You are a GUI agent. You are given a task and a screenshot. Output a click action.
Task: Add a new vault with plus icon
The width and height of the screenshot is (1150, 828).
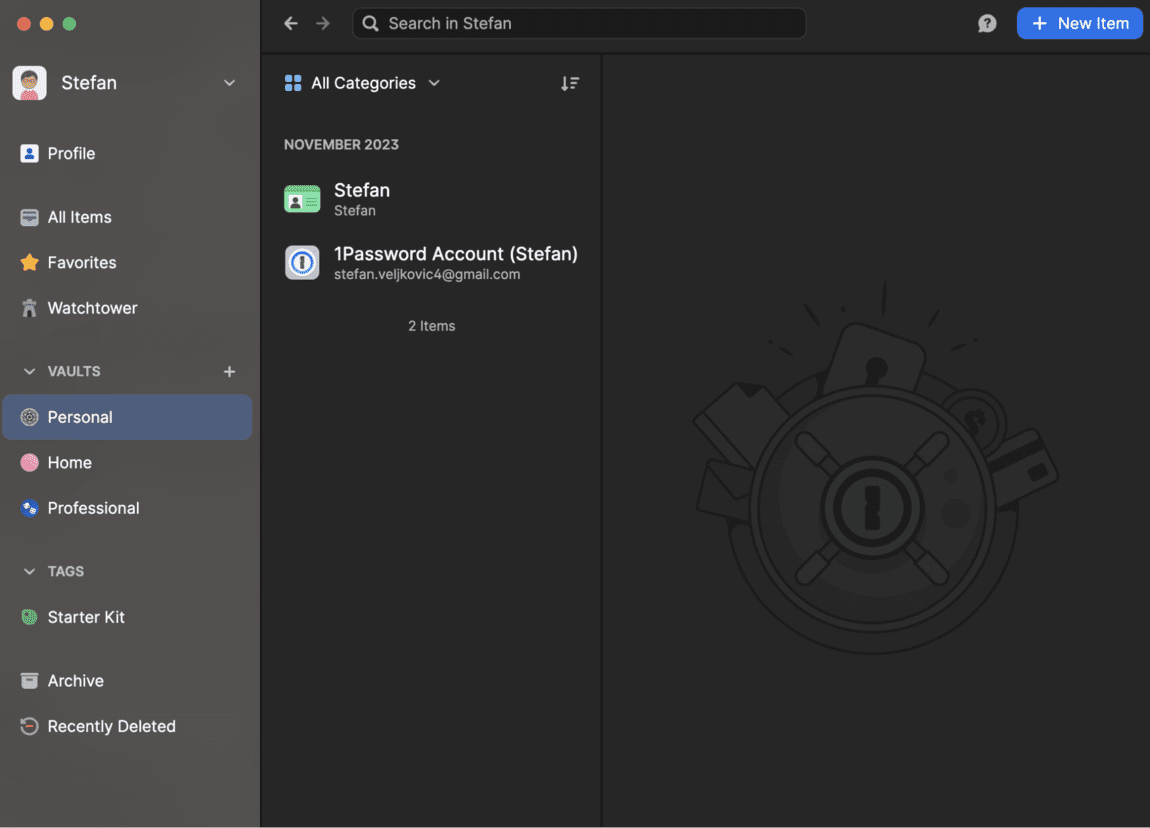pos(230,372)
